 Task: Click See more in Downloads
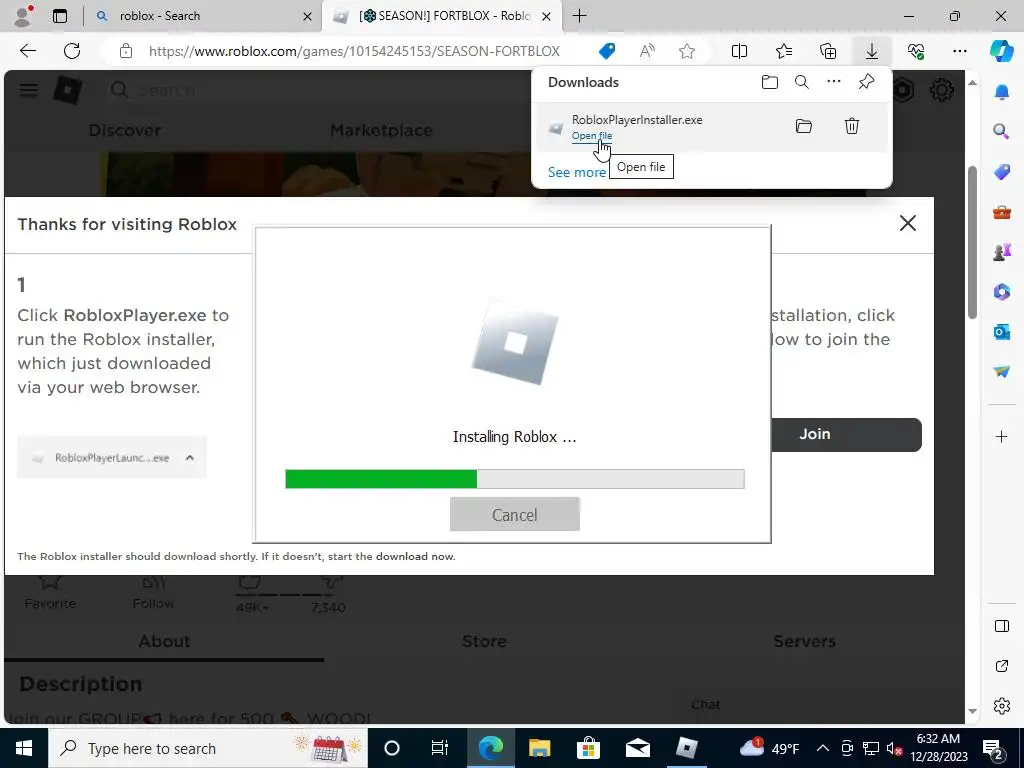[x=577, y=172]
